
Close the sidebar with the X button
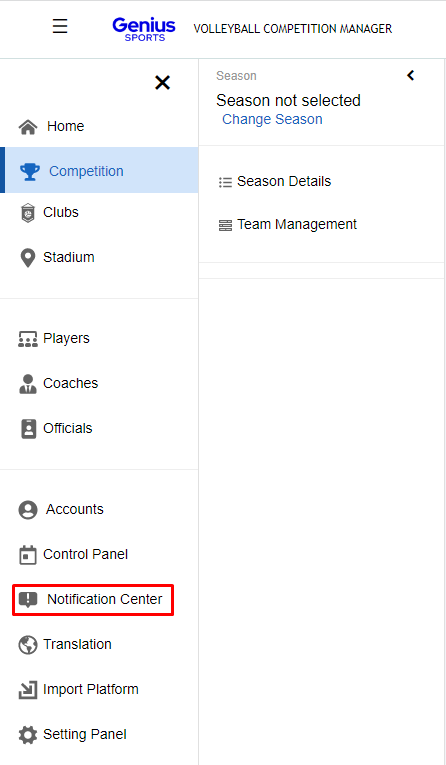[x=162, y=82]
